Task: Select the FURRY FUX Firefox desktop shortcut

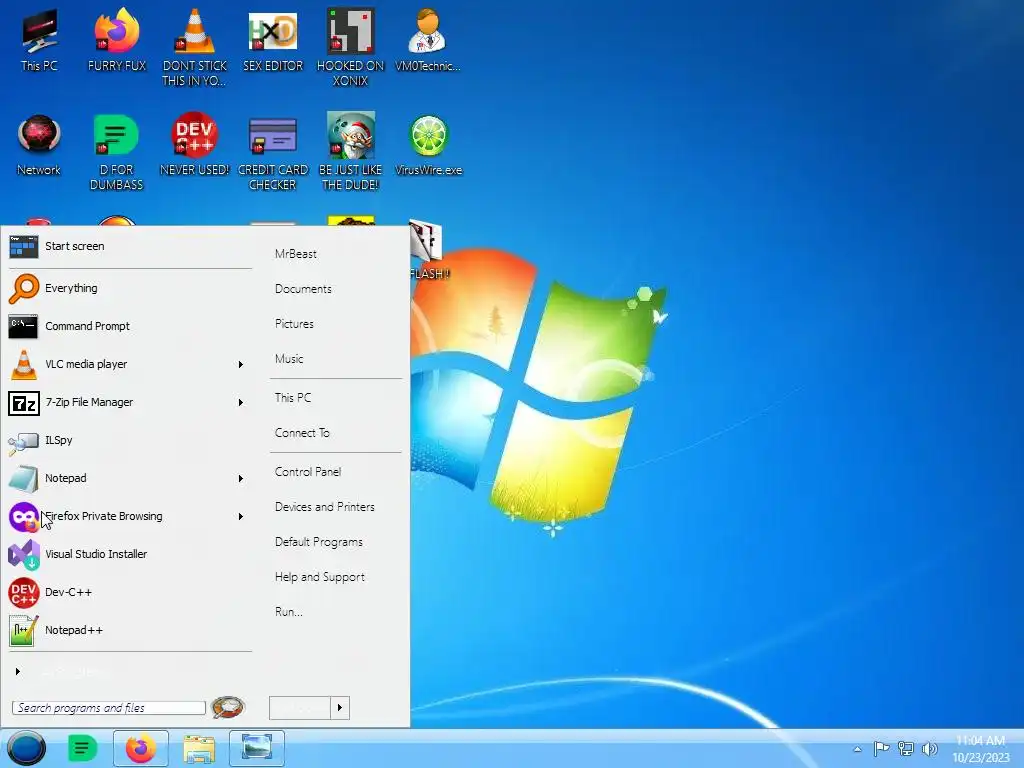Action: tap(117, 39)
